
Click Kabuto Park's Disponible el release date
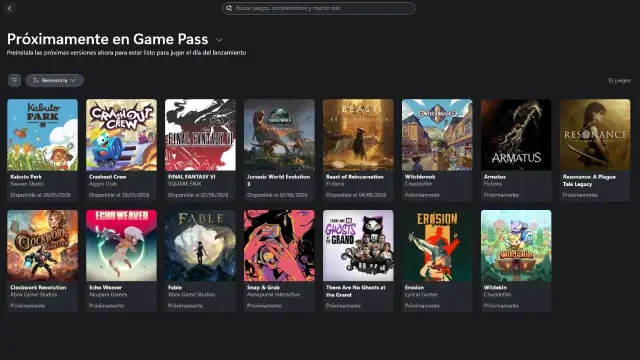coord(40,195)
